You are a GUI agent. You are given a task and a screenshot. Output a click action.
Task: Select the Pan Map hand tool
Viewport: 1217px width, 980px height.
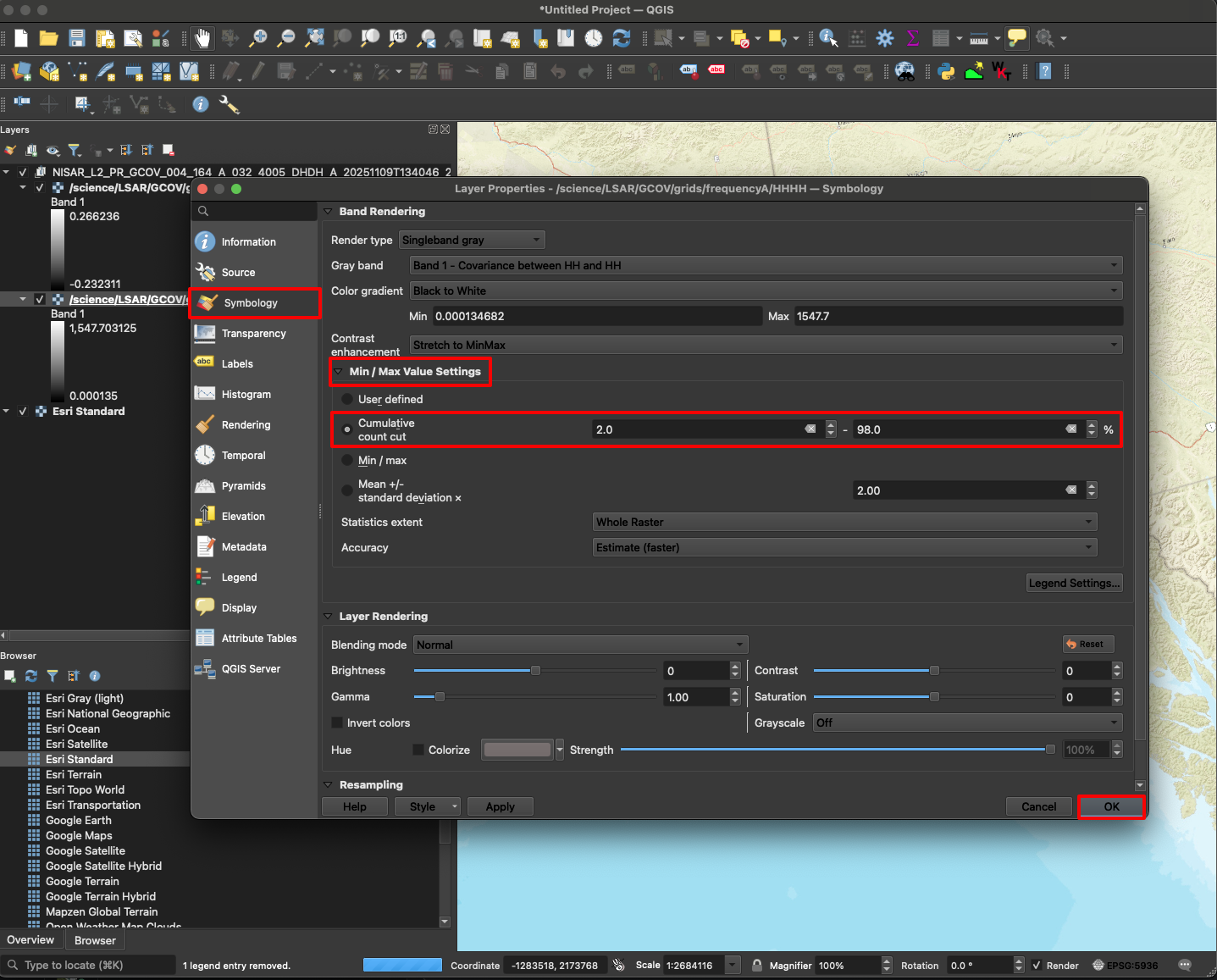pos(202,38)
